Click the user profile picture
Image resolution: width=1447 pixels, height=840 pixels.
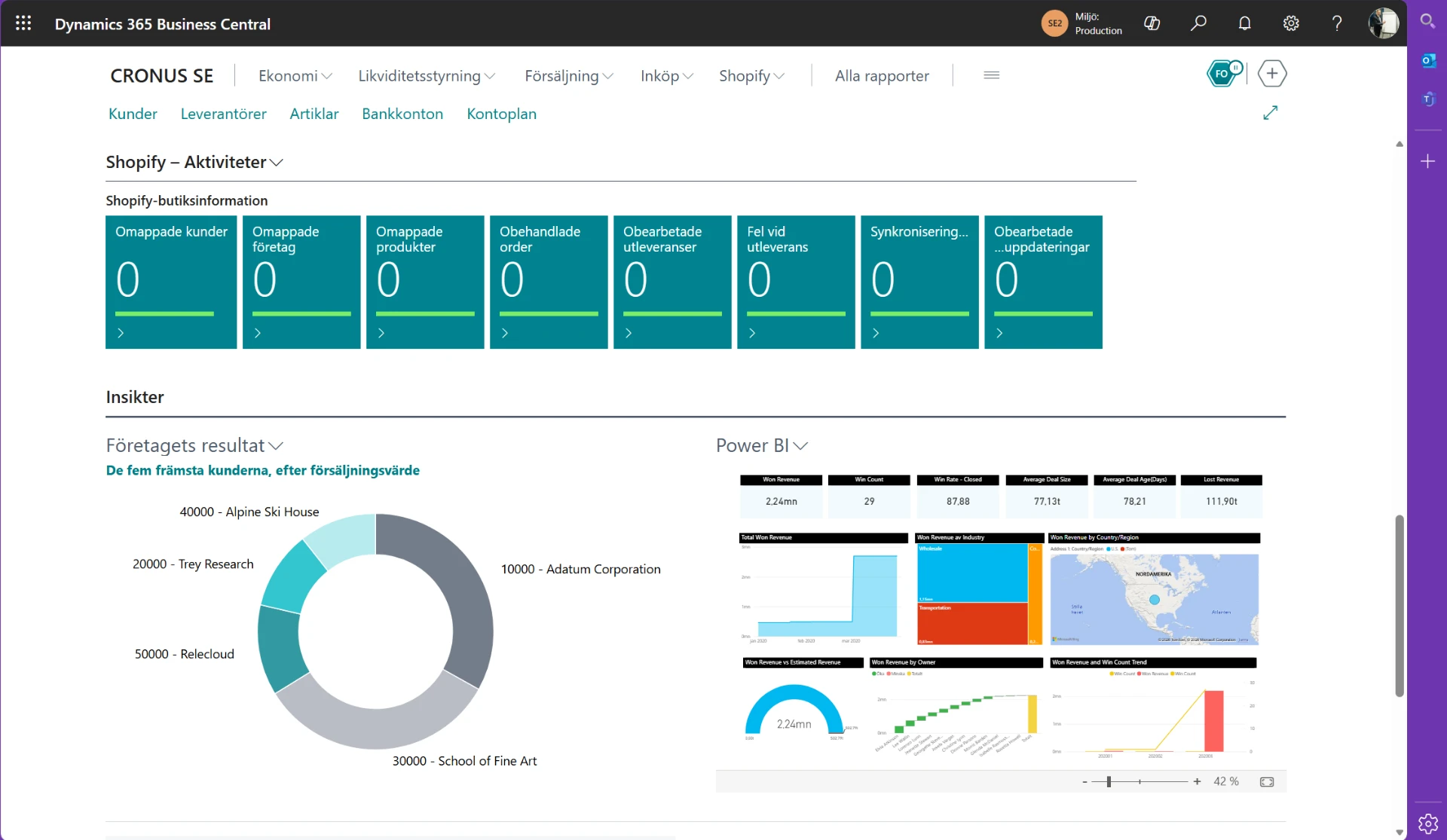tap(1384, 23)
